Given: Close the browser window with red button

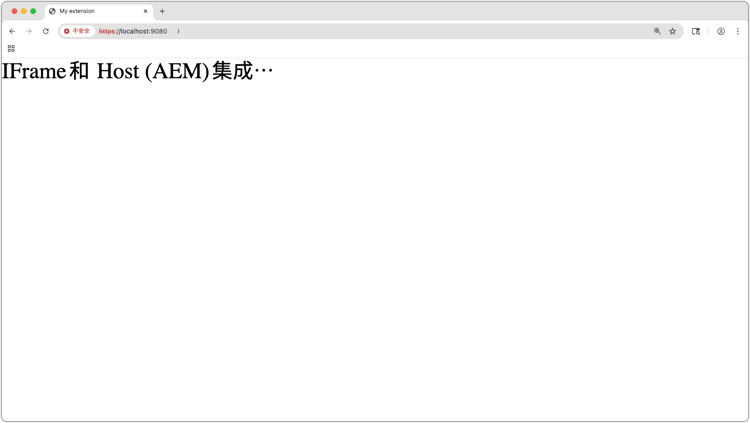Looking at the screenshot, I should coord(14,11).
